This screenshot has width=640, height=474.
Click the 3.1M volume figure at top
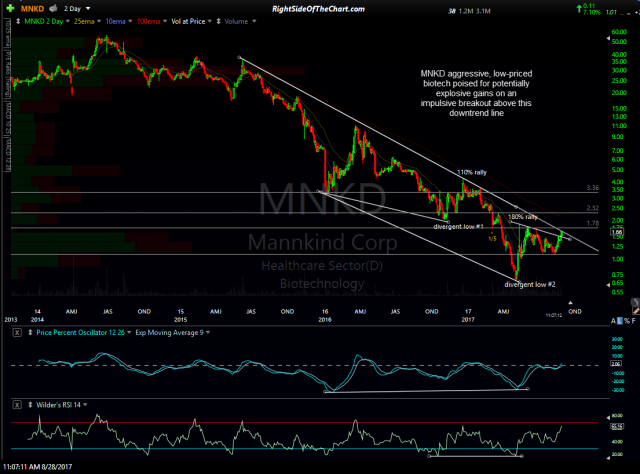483,11
